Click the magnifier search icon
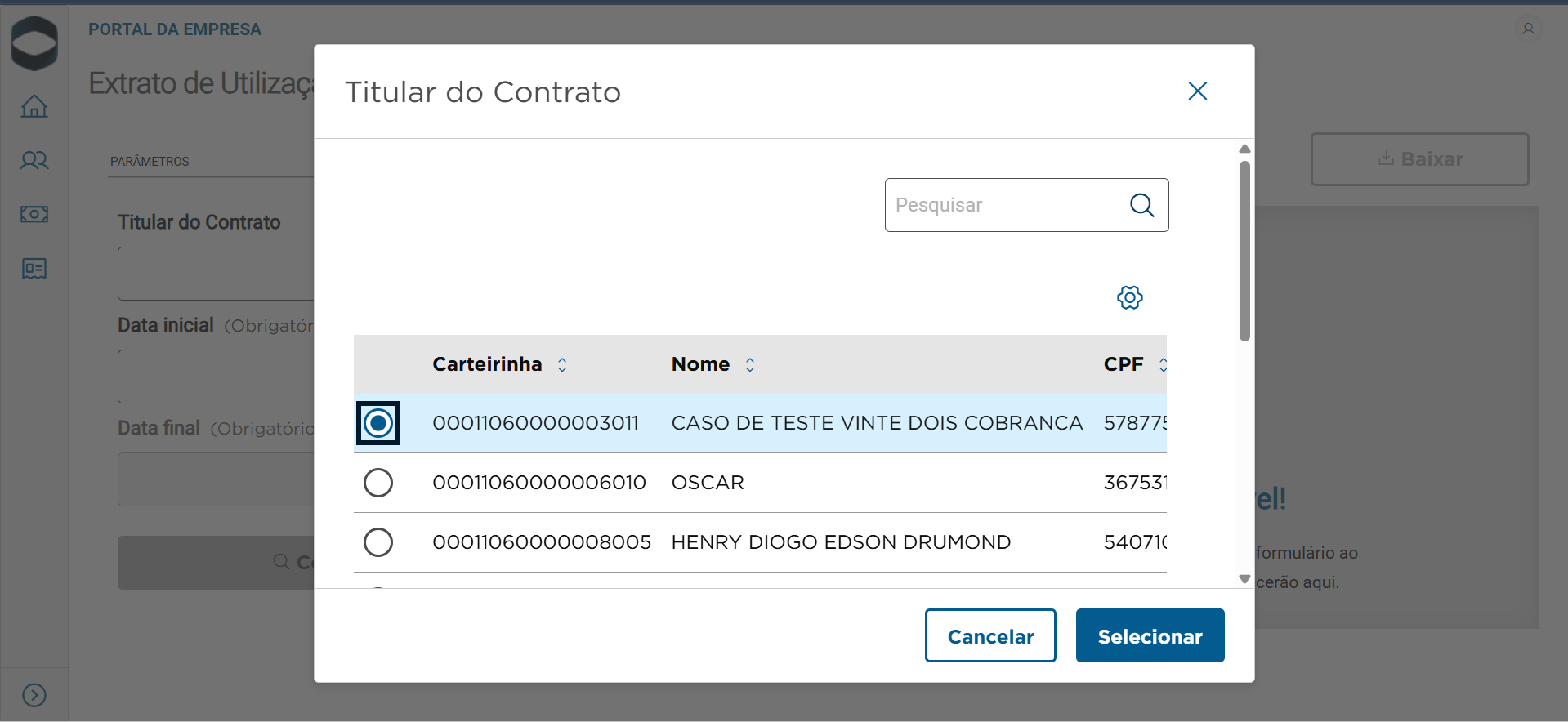This screenshot has width=1568, height=722. [x=1141, y=205]
